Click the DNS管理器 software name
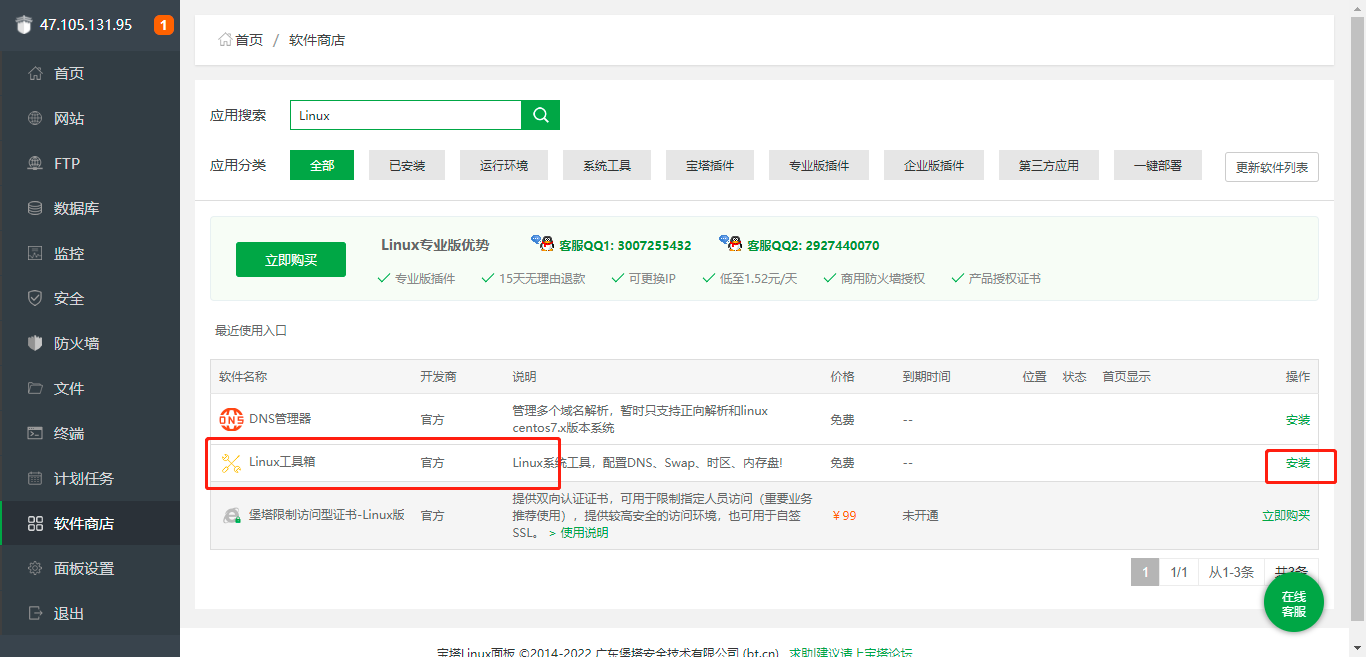 click(x=280, y=418)
